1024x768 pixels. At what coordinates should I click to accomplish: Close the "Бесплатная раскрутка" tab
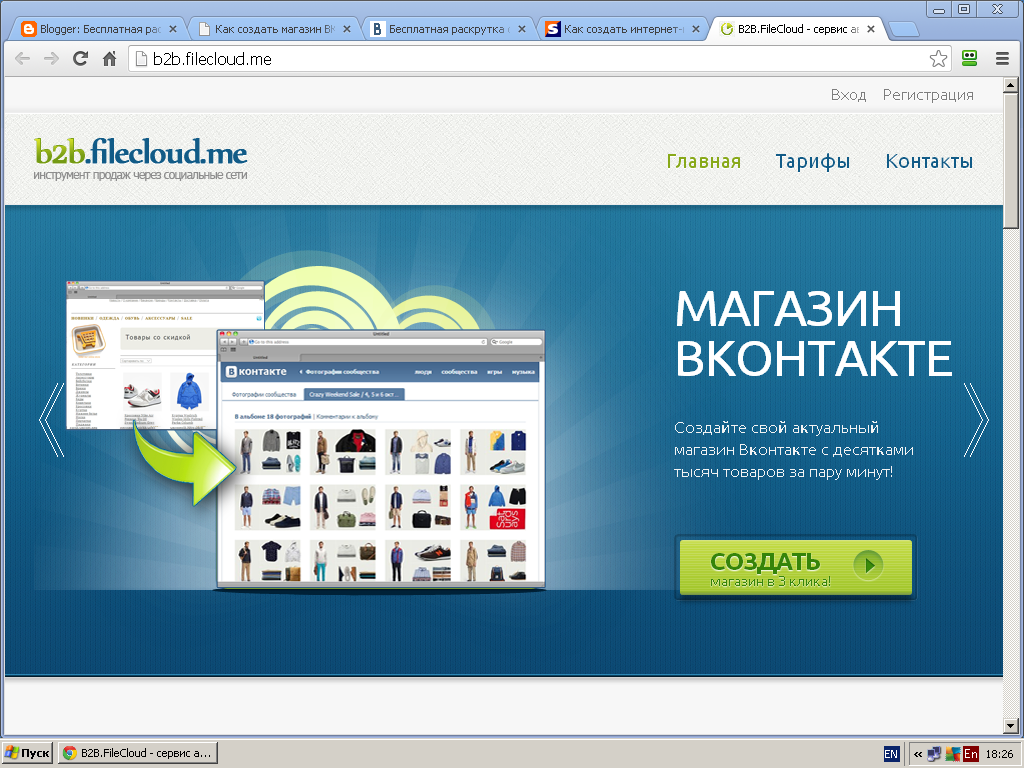[522, 29]
